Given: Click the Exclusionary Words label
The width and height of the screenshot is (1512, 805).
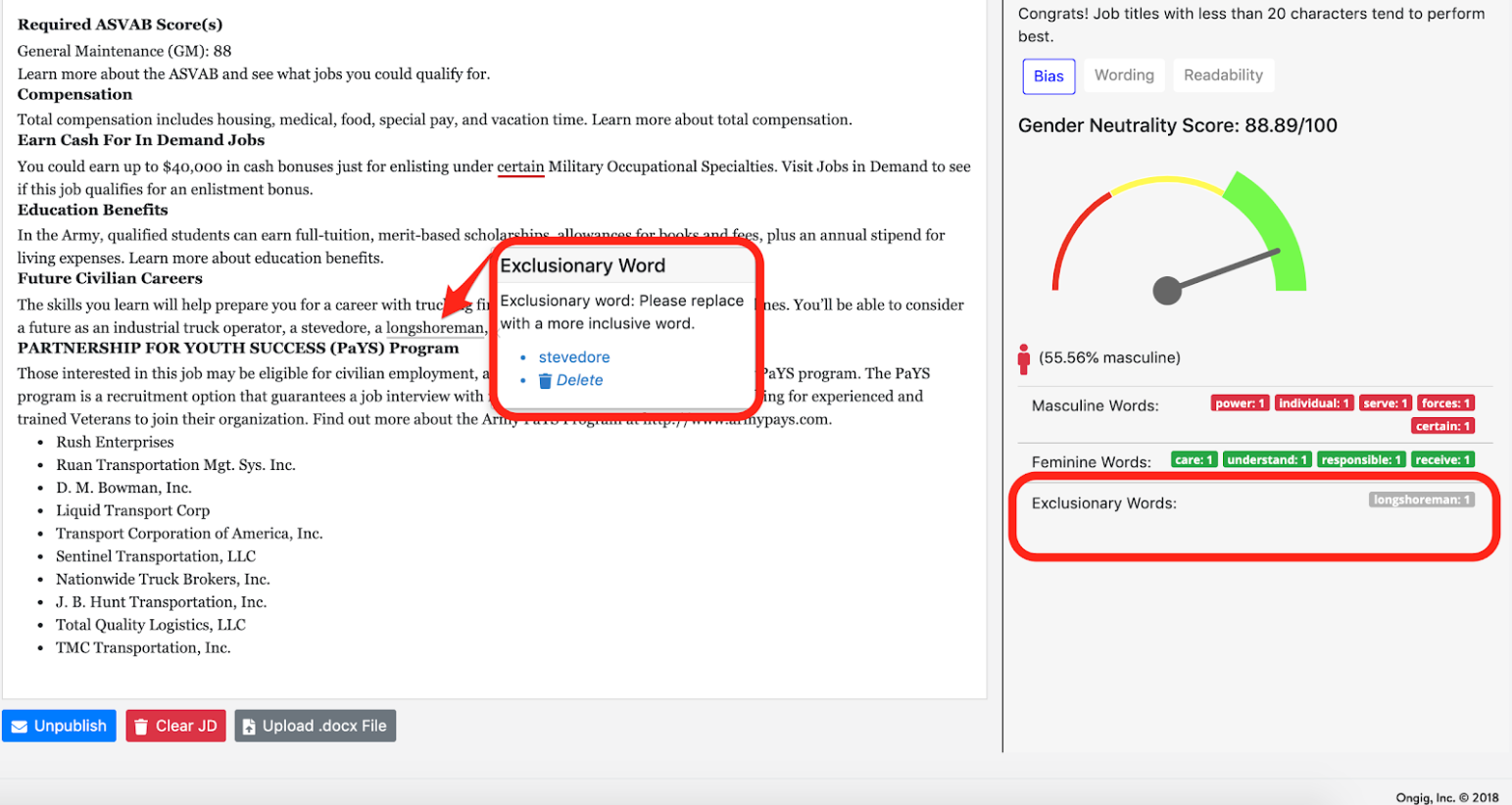Looking at the screenshot, I should (1103, 503).
